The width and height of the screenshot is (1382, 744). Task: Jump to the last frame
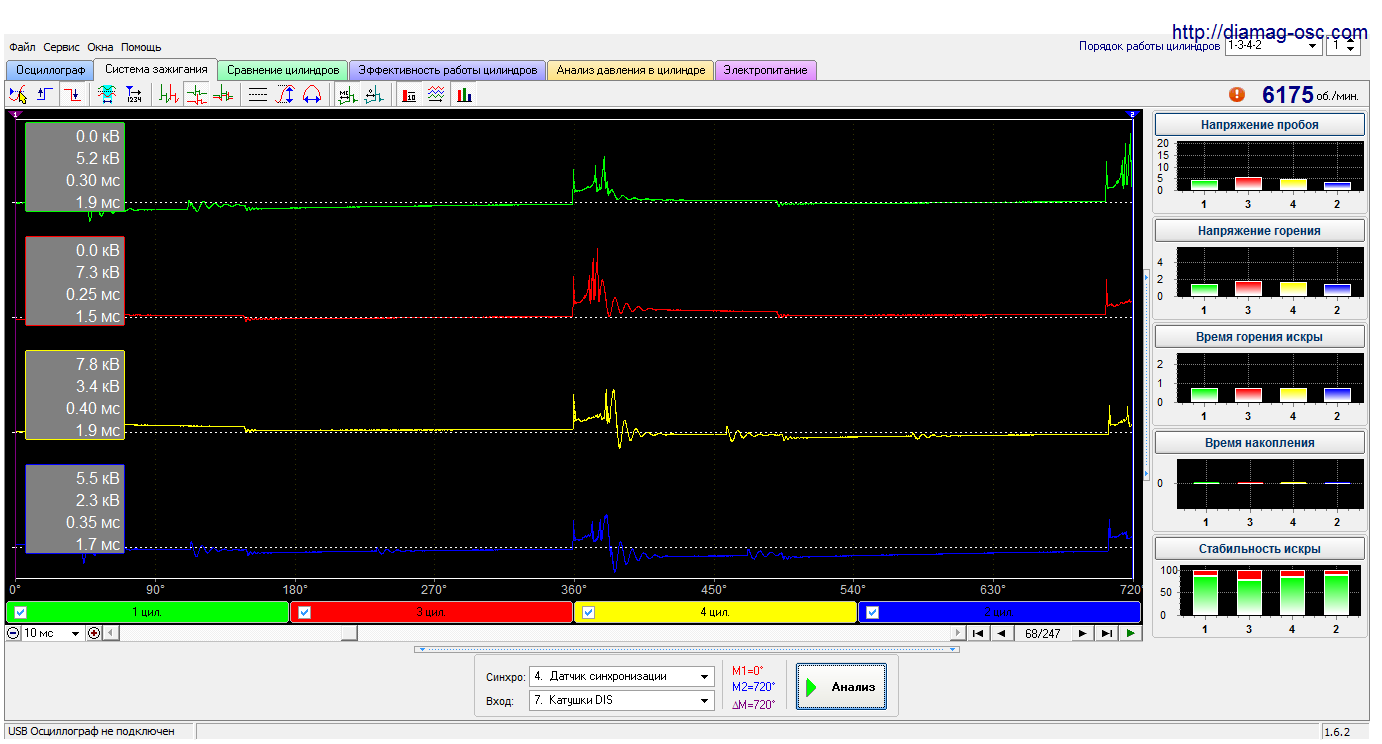tap(1106, 633)
